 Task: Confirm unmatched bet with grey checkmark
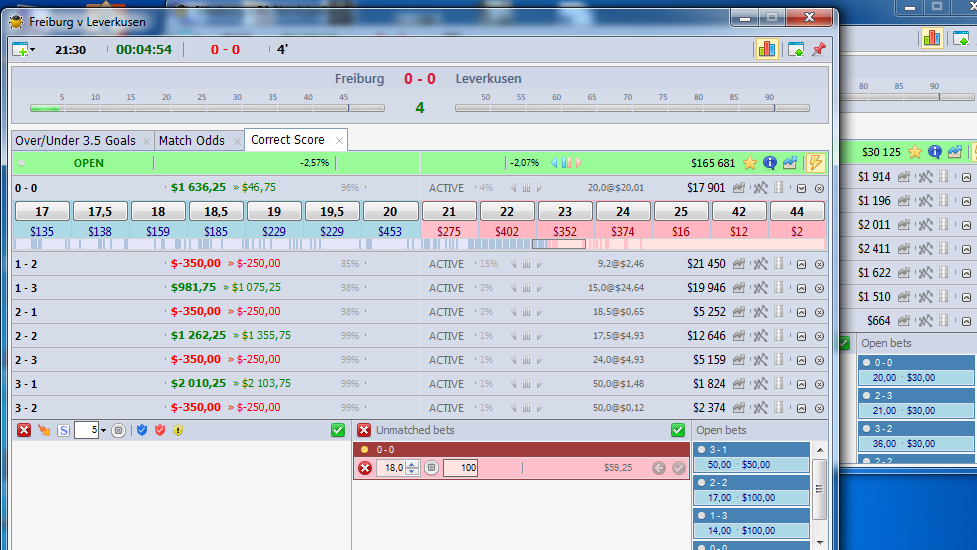pyautogui.click(x=679, y=468)
